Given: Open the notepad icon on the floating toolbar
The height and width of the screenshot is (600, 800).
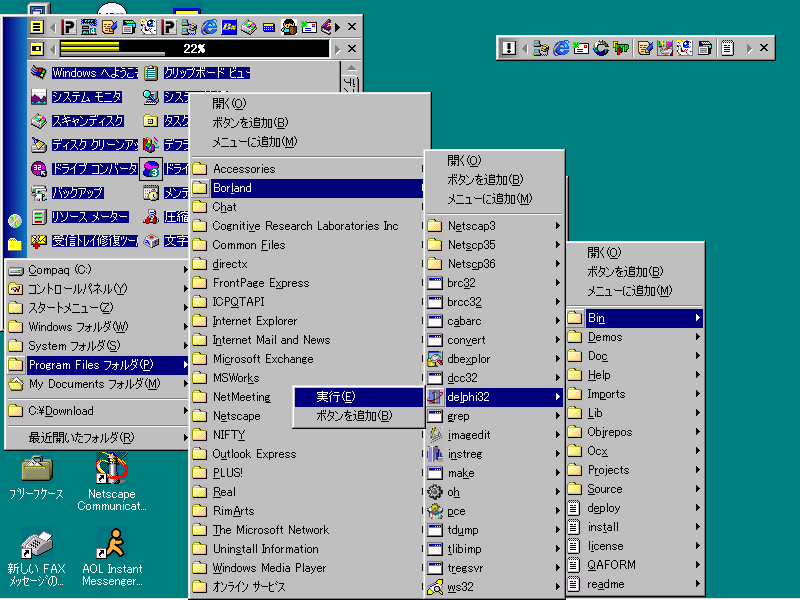Looking at the screenshot, I should [728, 48].
